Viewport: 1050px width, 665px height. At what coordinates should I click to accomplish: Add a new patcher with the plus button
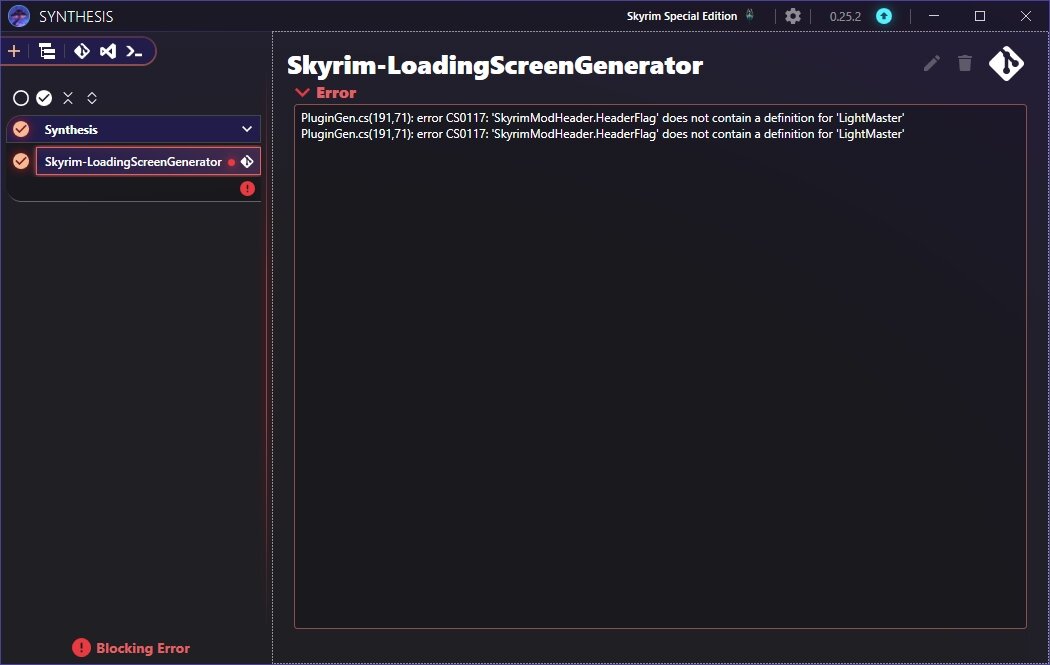click(13, 51)
